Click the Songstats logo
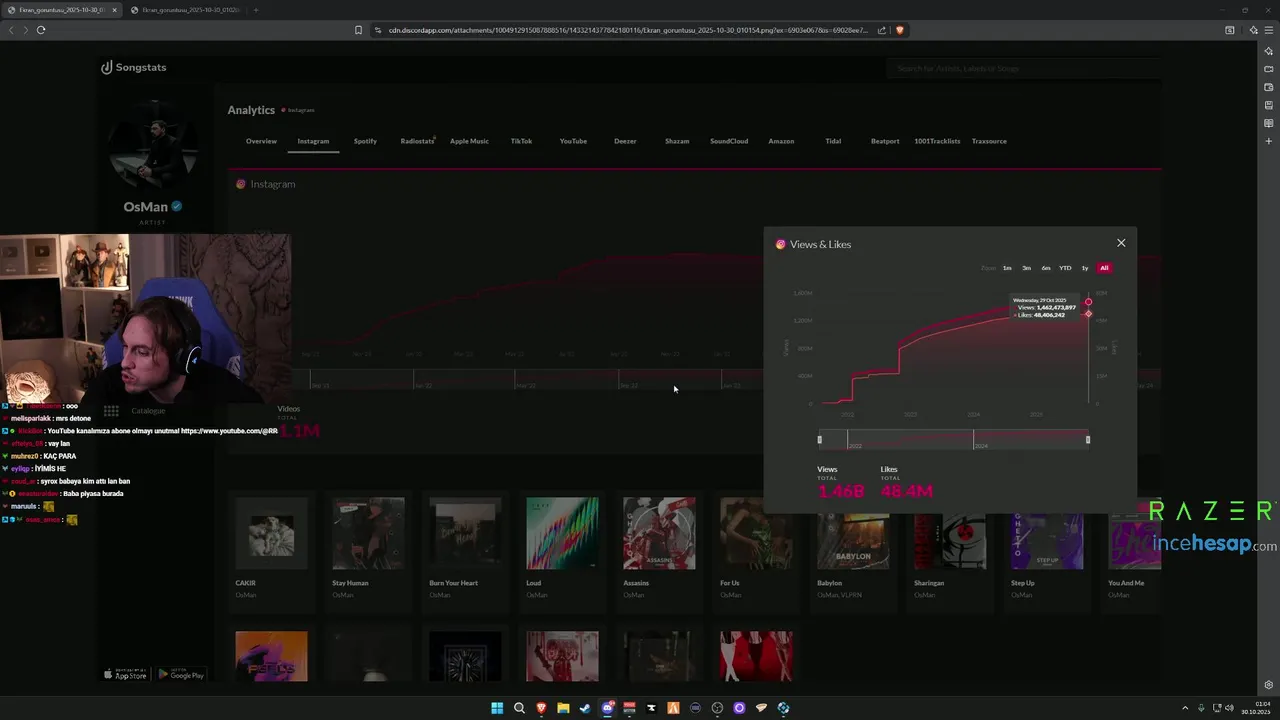This screenshot has height=720, width=1280. point(134,67)
